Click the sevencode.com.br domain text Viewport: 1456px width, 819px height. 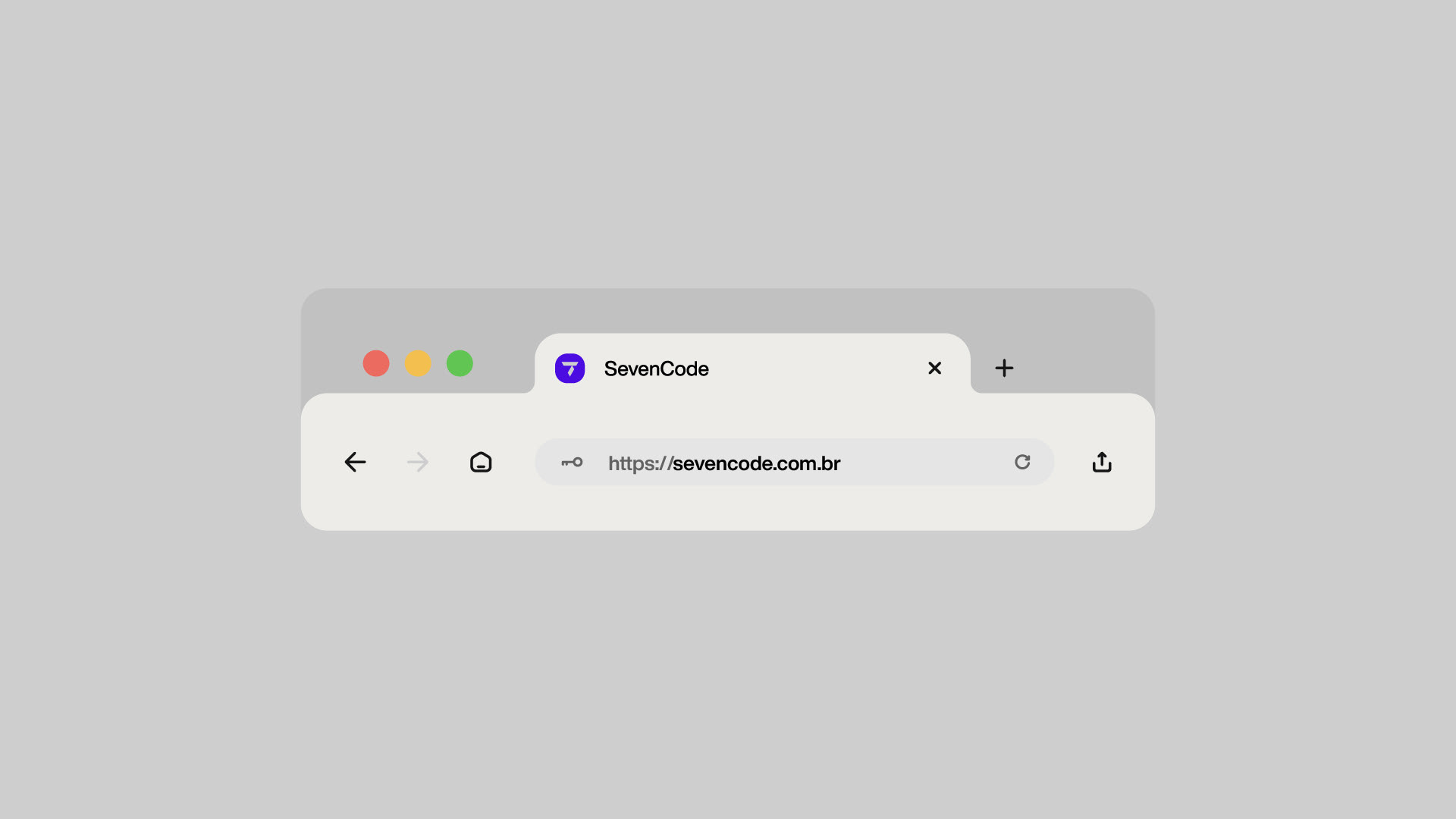point(756,463)
